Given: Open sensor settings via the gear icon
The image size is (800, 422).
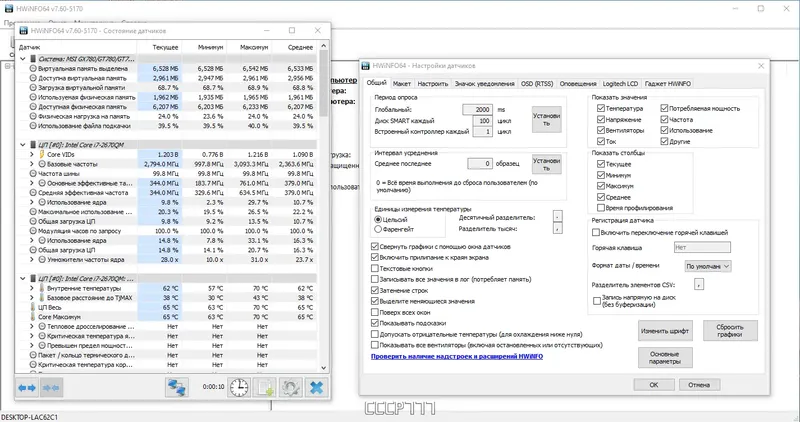Looking at the screenshot, I should click(290, 387).
